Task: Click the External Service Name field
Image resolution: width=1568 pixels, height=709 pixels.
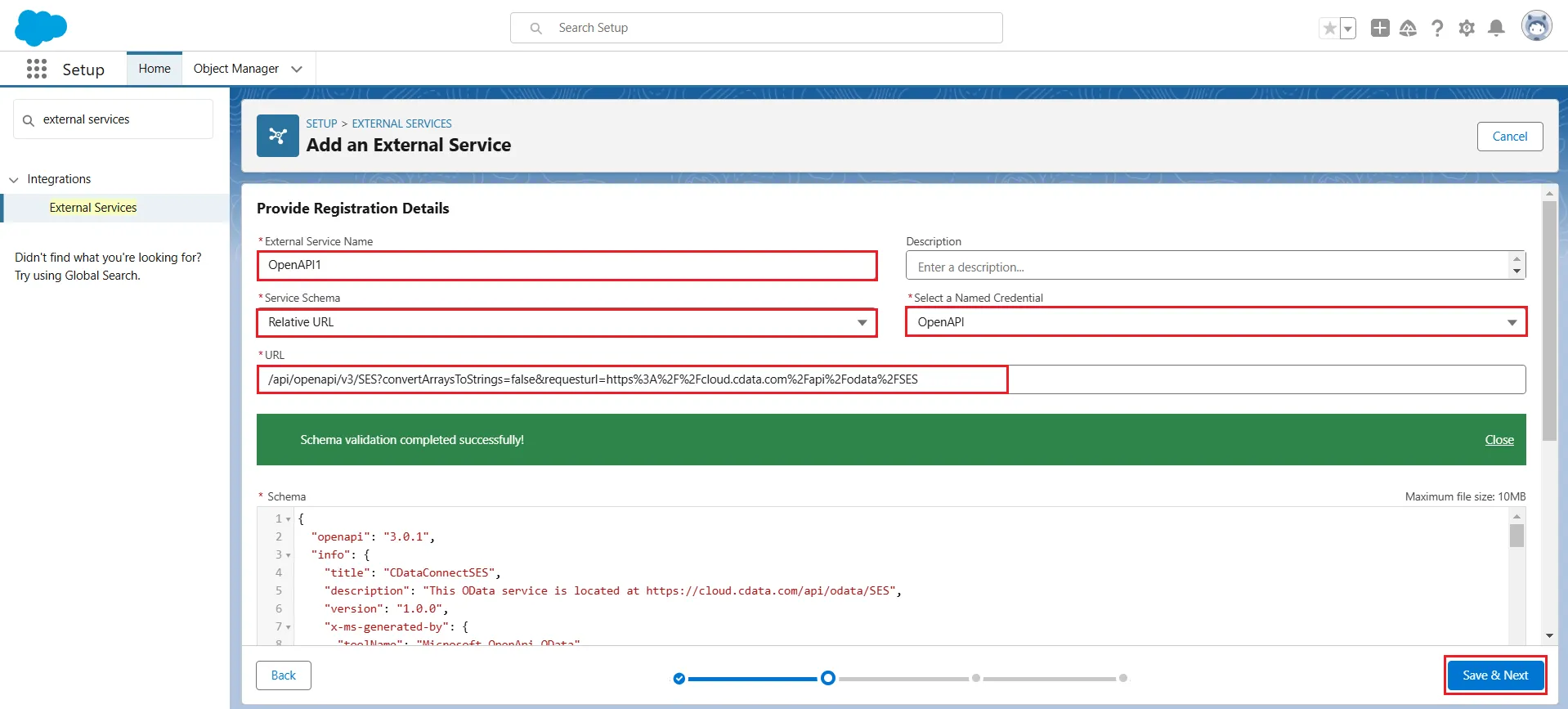Action: click(x=567, y=265)
